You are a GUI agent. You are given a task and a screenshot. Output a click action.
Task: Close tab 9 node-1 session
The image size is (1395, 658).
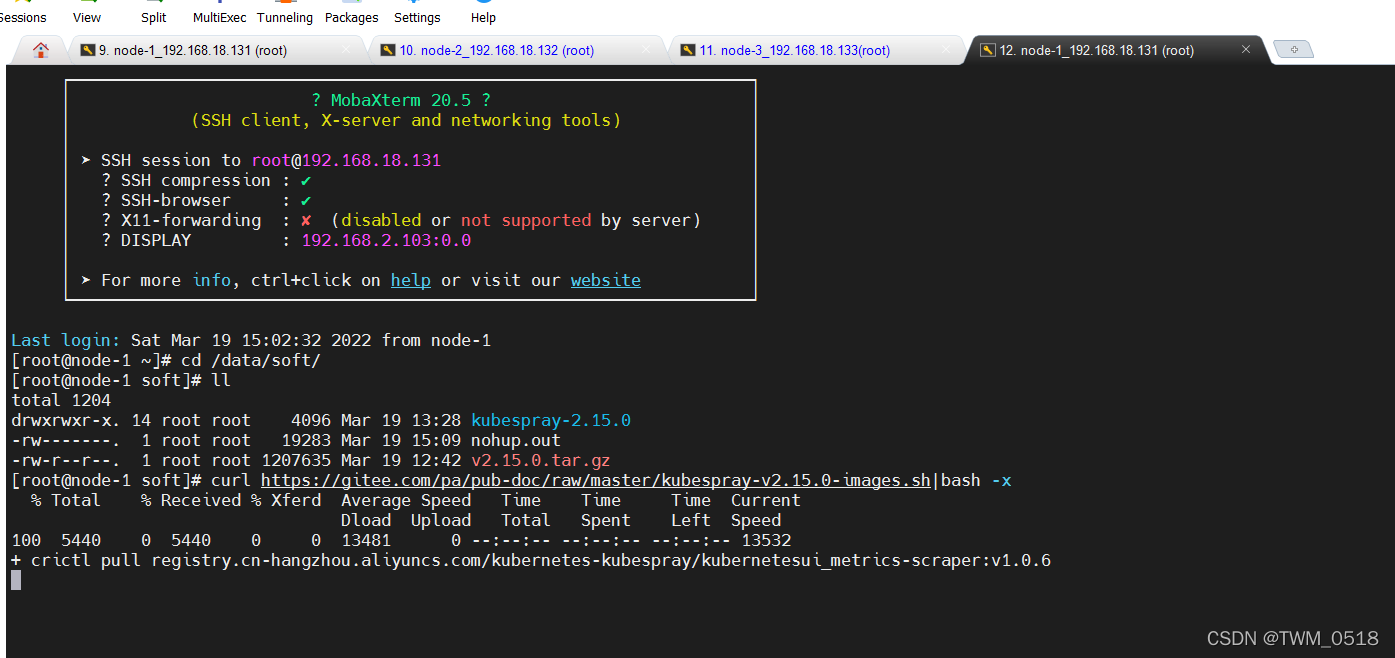coord(346,50)
